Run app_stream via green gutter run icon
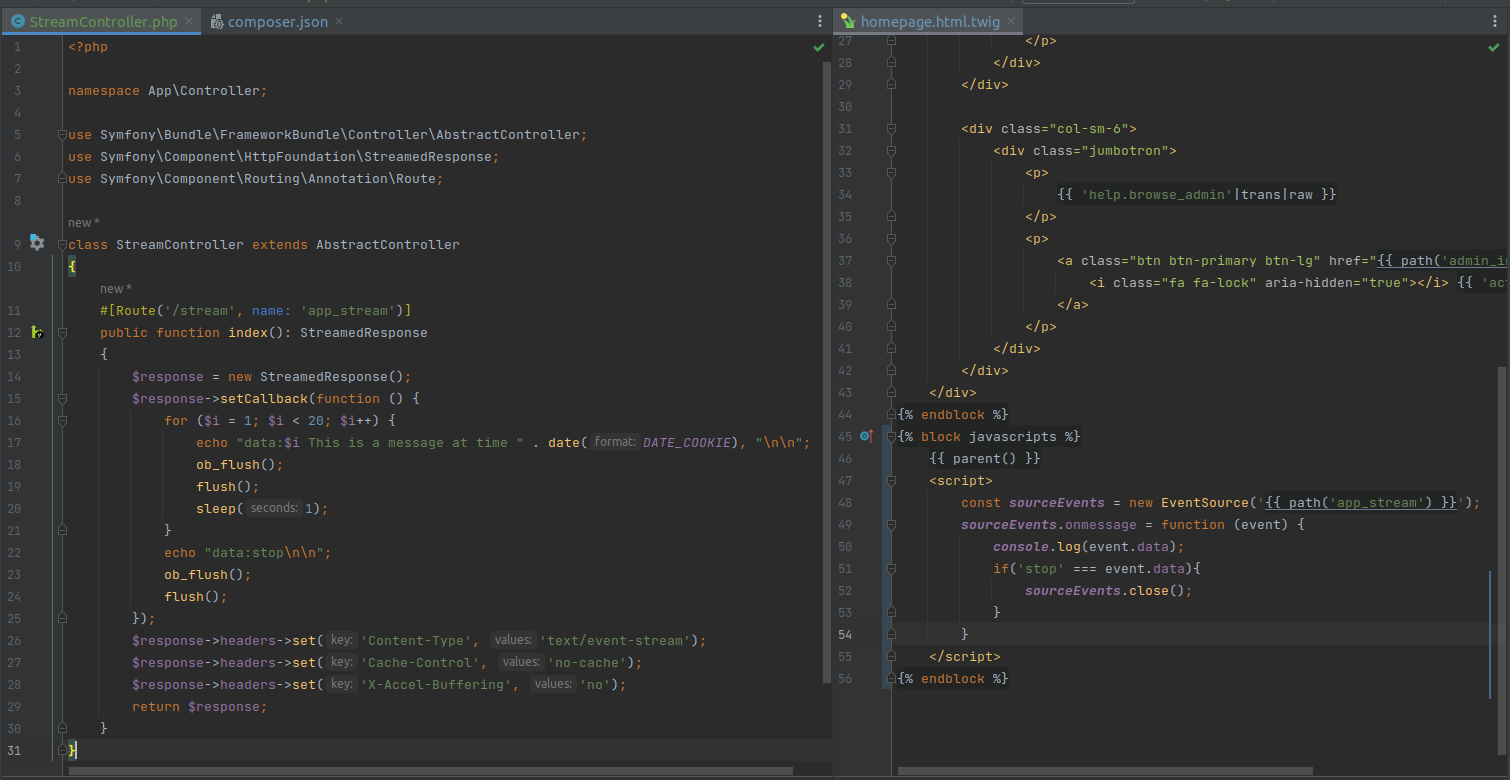This screenshot has height=780, width=1510. coord(38,332)
